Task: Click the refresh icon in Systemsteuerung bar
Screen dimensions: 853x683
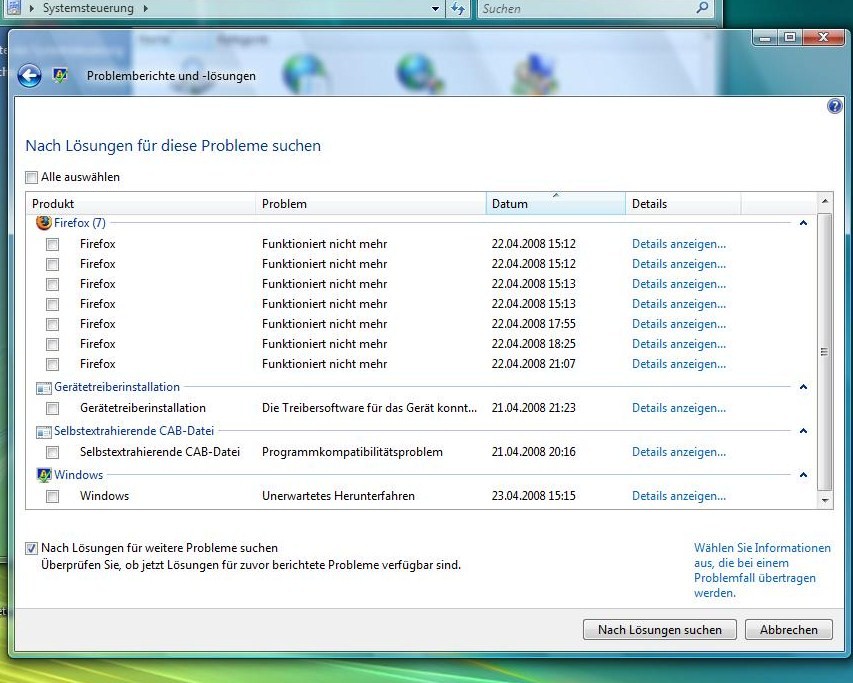Action: pos(458,9)
